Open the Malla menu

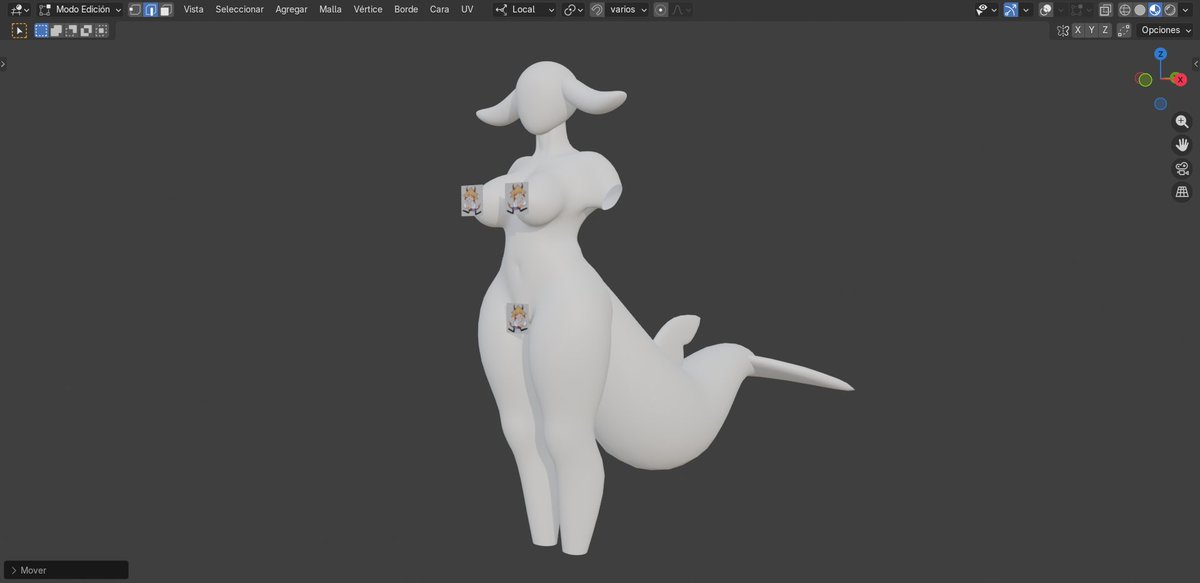coord(330,9)
